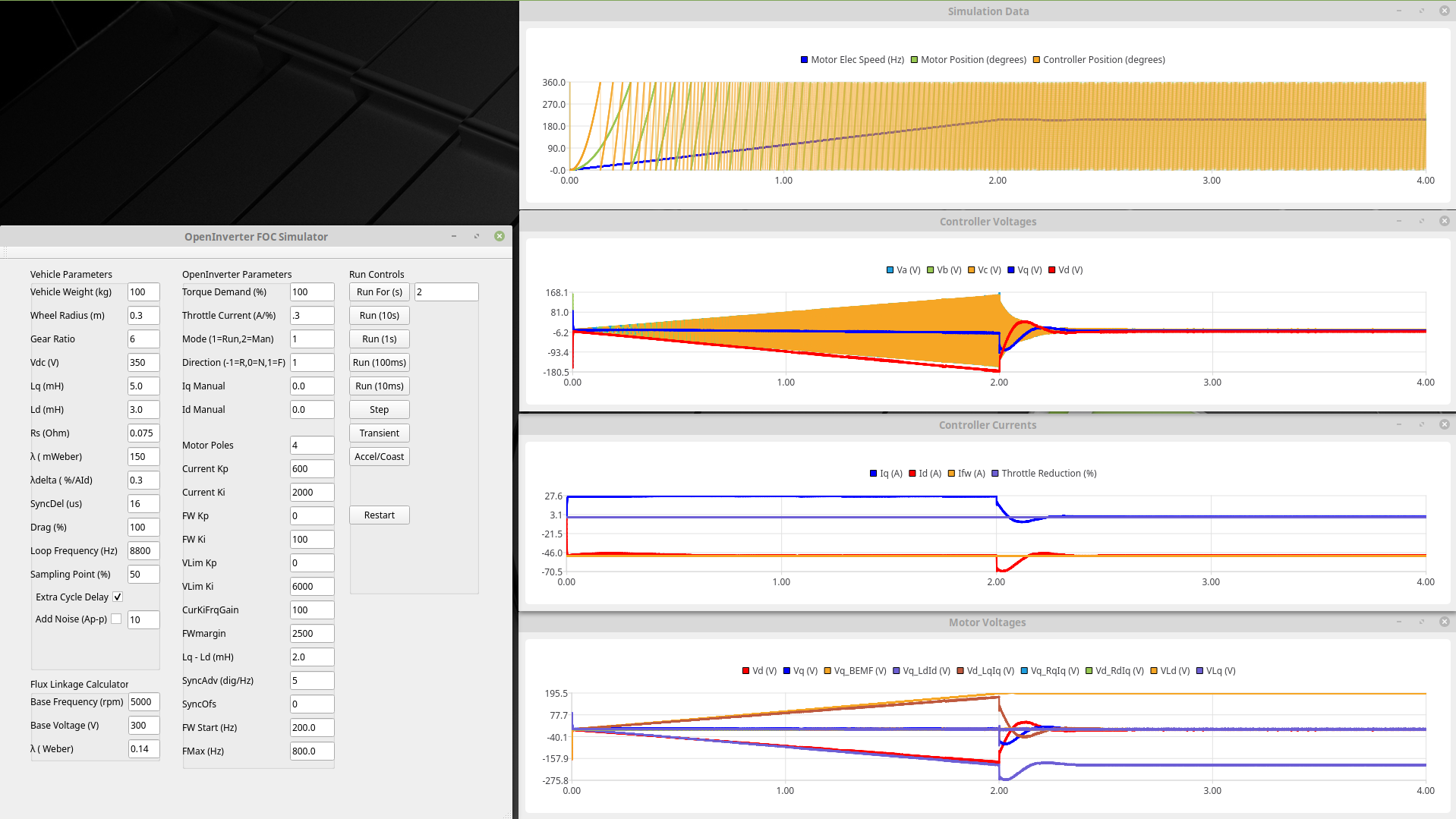The width and height of the screenshot is (1456, 819).
Task: Click the Restart button
Action: [379, 515]
